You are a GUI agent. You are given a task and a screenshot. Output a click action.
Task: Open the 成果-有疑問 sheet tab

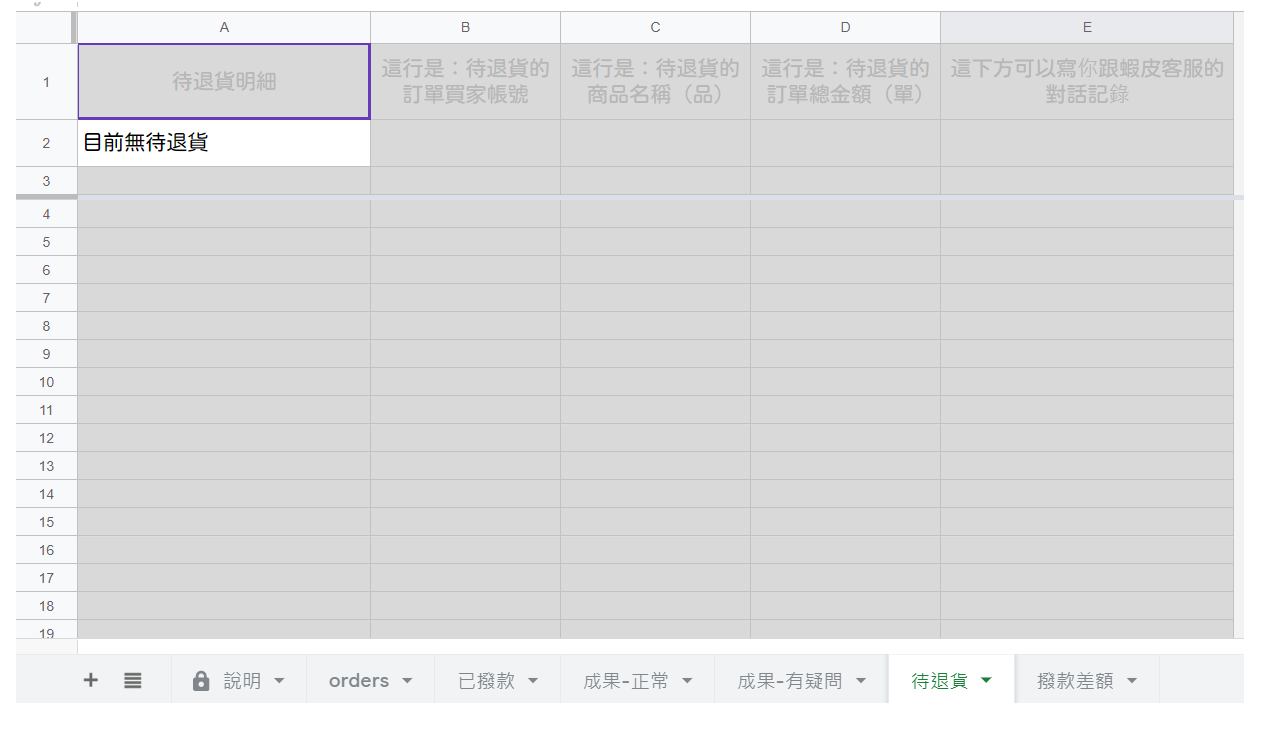789,681
